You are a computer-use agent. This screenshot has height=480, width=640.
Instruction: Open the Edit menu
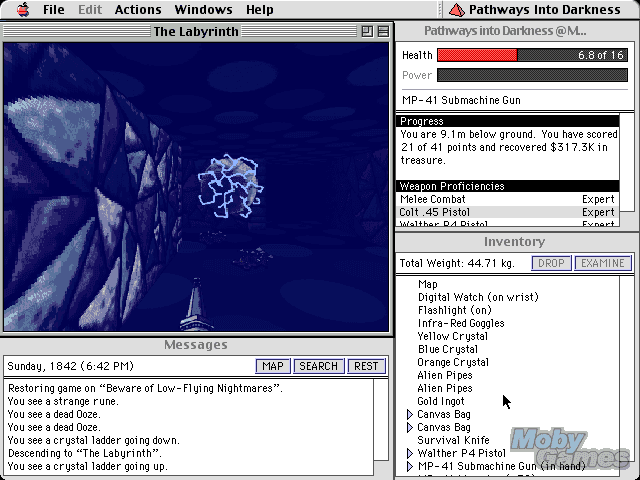pos(90,9)
